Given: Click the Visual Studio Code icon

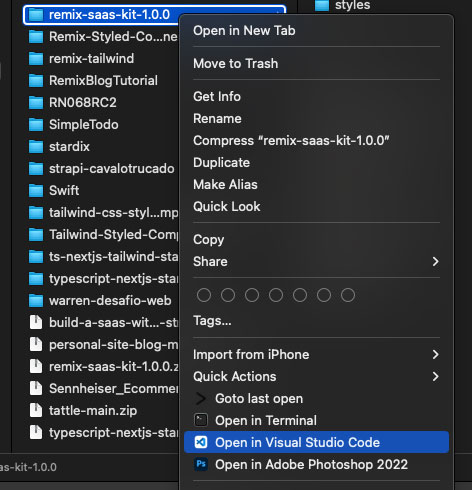Looking at the screenshot, I should 201,442.
